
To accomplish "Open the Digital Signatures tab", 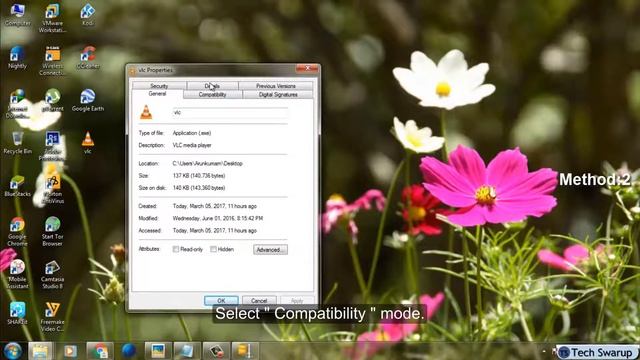I will pos(278,94).
